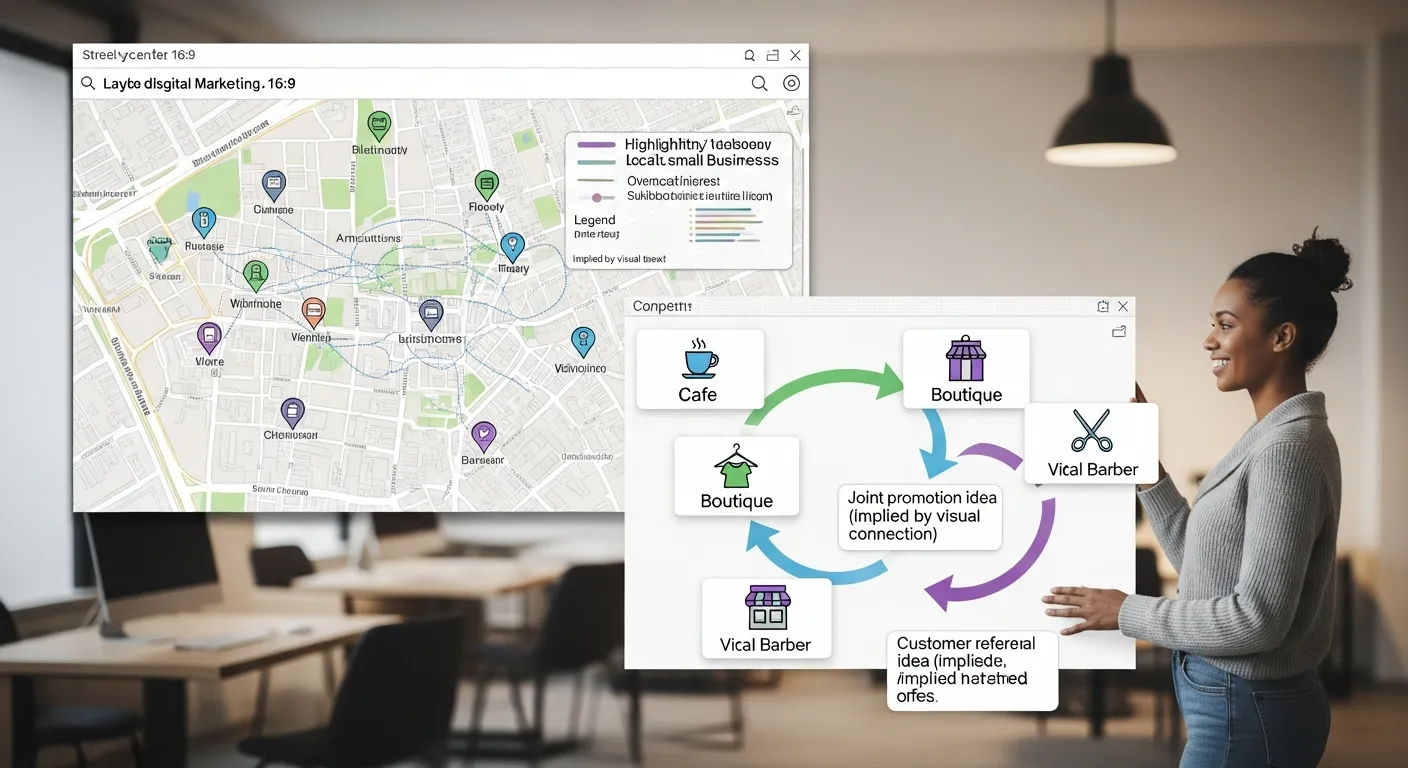The height and width of the screenshot is (768, 1408).
Task: Click the Vical Barber card with scissors
Action: [1091, 444]
